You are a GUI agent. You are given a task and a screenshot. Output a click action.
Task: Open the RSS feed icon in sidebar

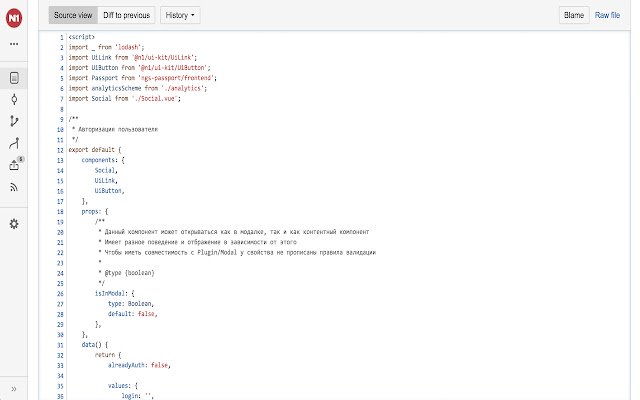coord(14,187)
